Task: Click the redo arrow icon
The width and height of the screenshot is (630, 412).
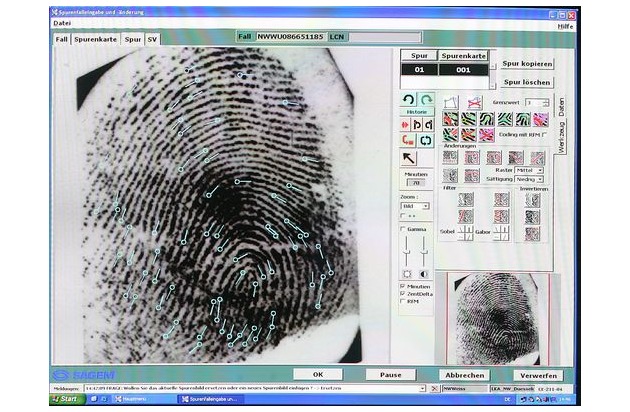Action: click(425, 101)
